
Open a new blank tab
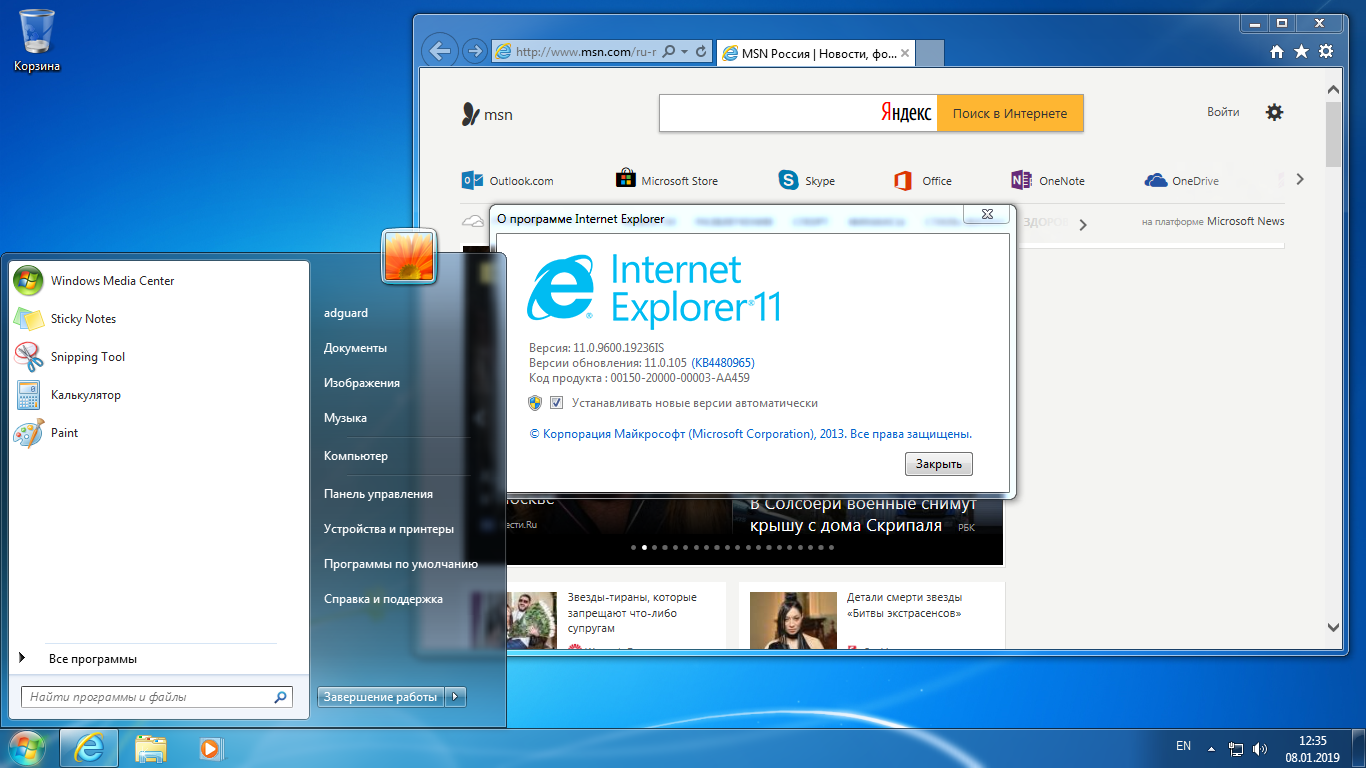click(x=929, y=53)
